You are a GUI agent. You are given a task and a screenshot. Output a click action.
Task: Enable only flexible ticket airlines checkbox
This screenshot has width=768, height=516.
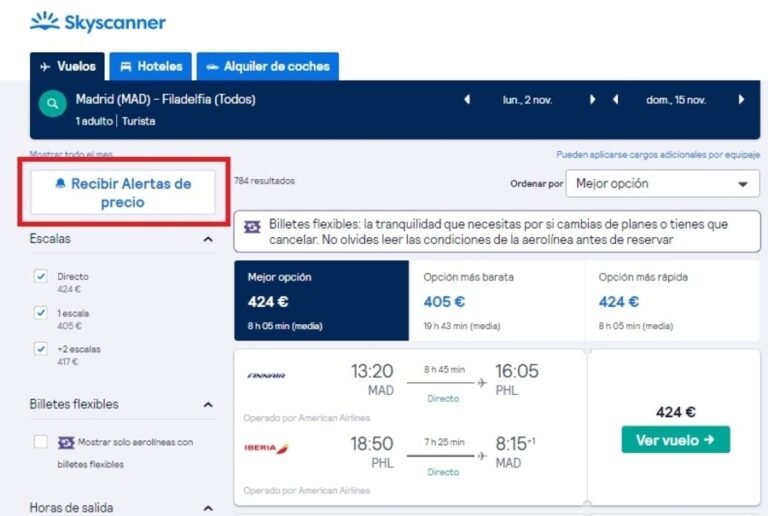pos(41,441)
